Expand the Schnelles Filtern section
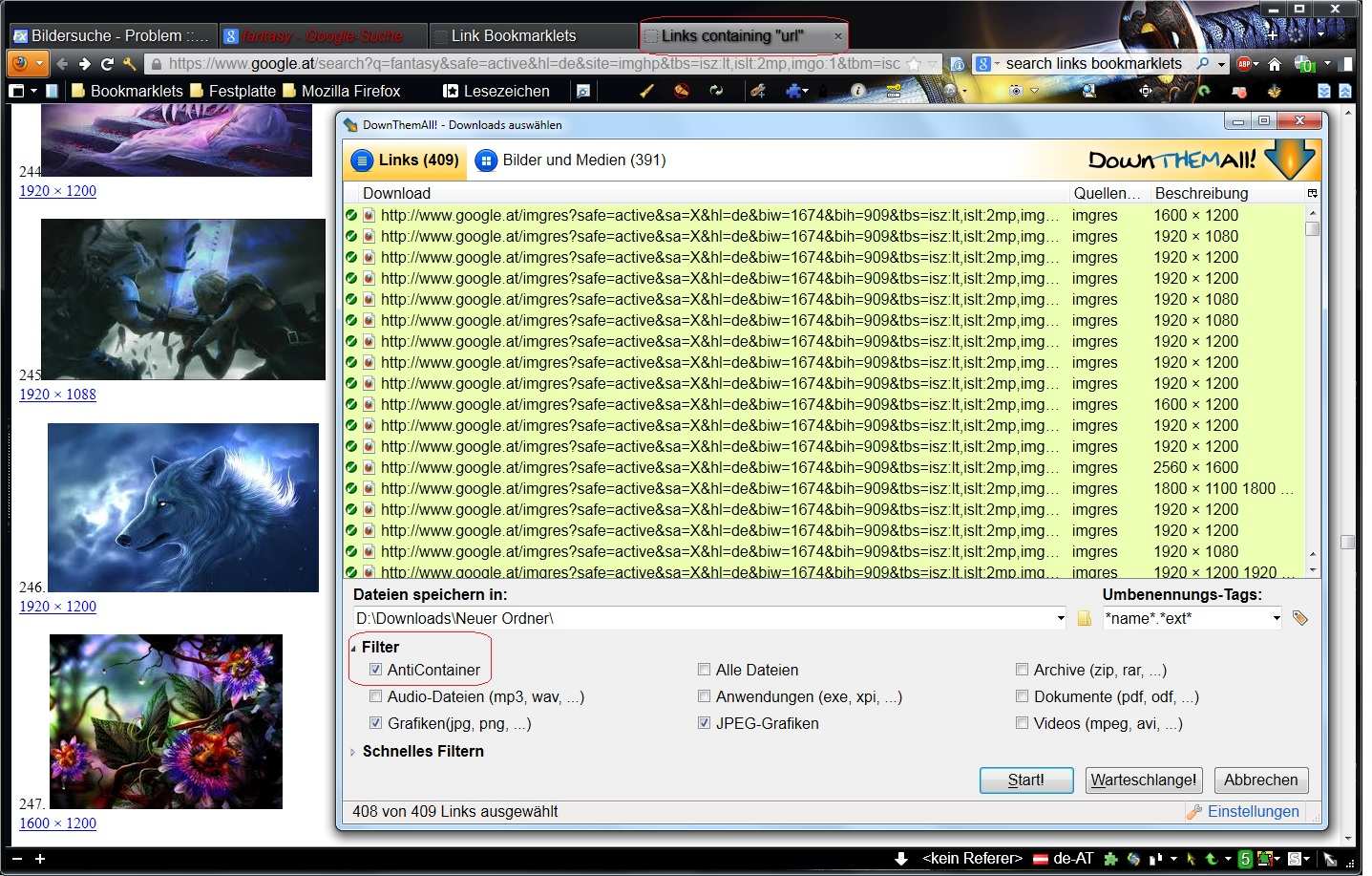The height and width of the screenshot is (876, 1372). pos(353,752)
